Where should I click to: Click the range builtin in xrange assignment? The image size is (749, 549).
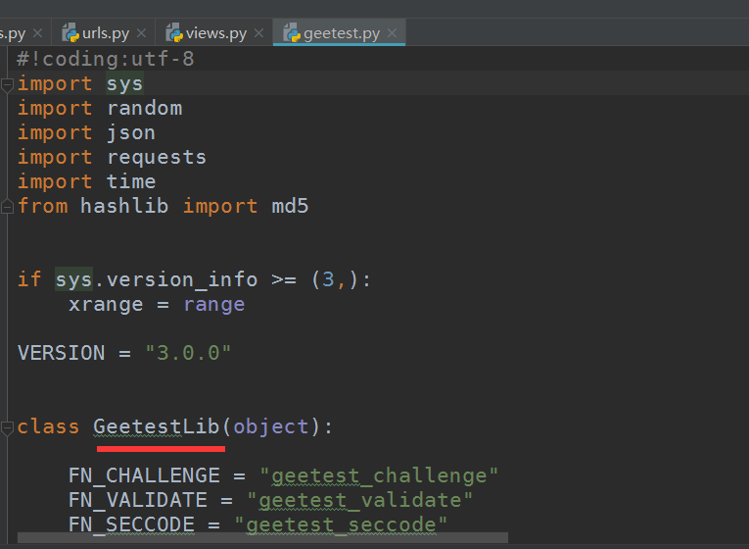coord(214,305)
